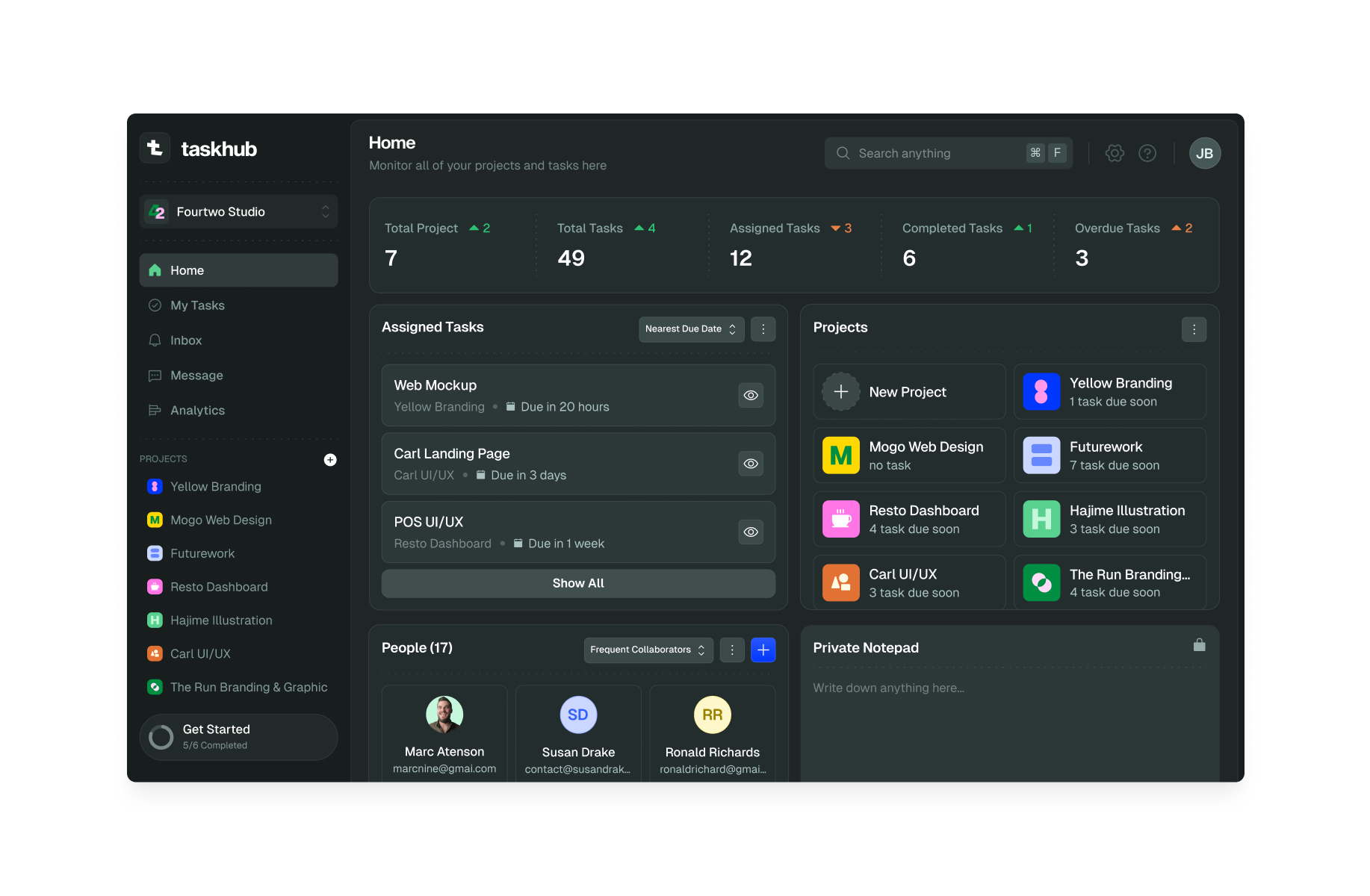Viewport: 1370px width, 896px height.
Task: Add a new project via plus icon
Action: click(x=330, y=459)
